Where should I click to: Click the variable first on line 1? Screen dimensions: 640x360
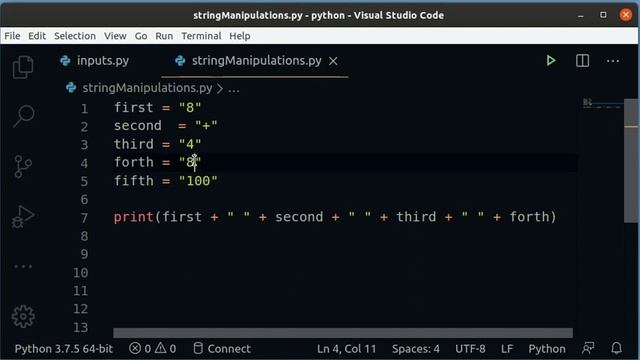[133, 107]
